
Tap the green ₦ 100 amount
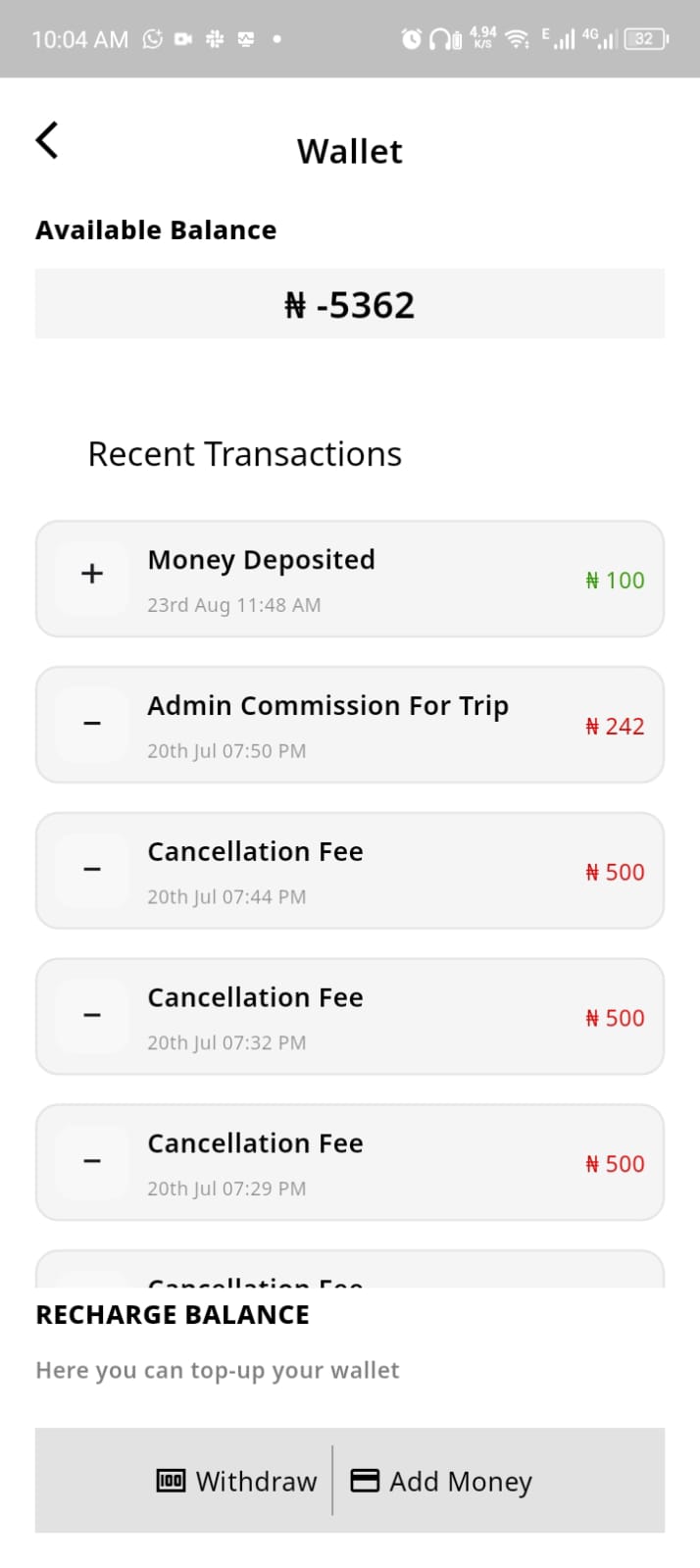(615, 581)
